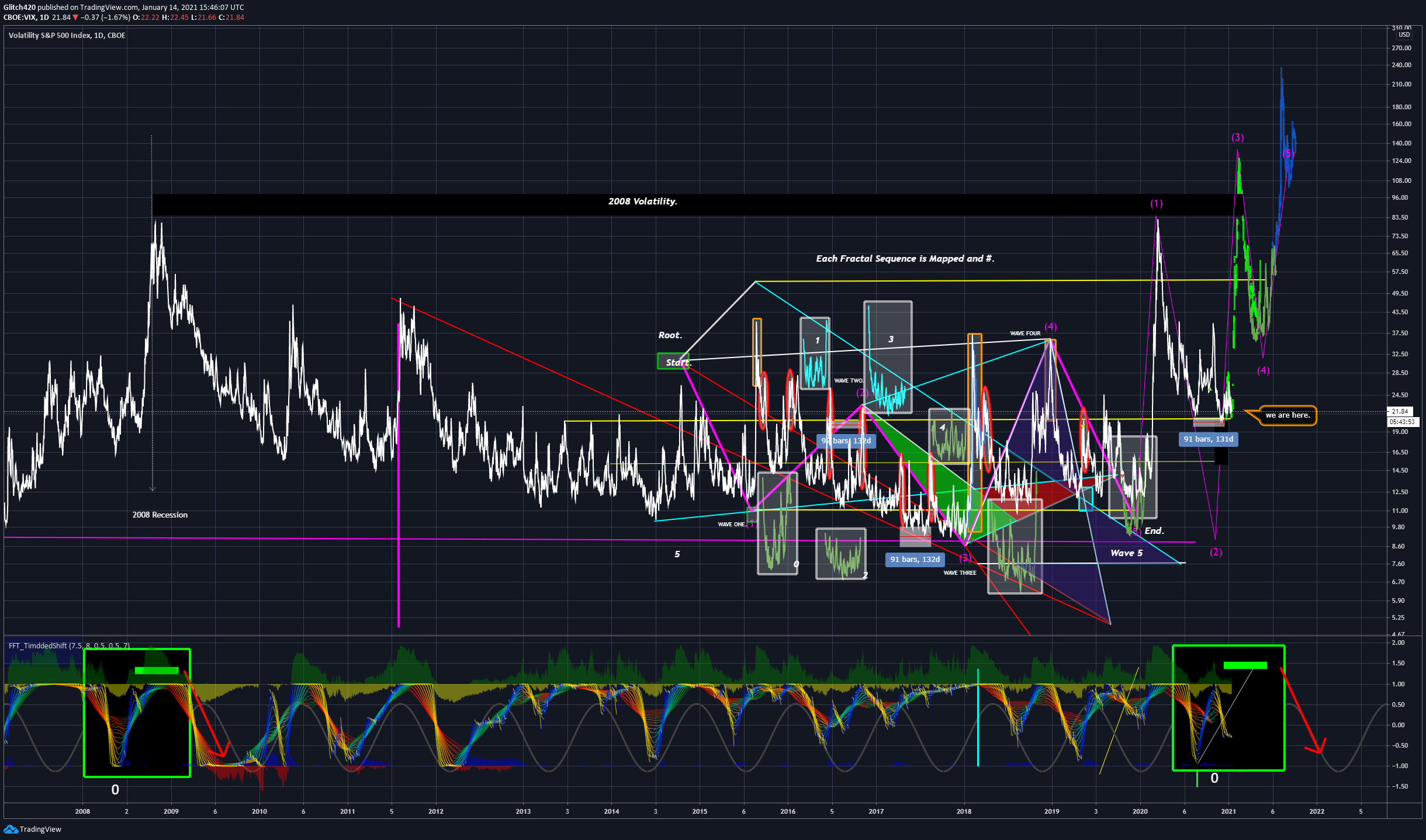Select the 'WAVE FOUR' annotation
Screen dimensions: 1426x840
pos(1025,334)
